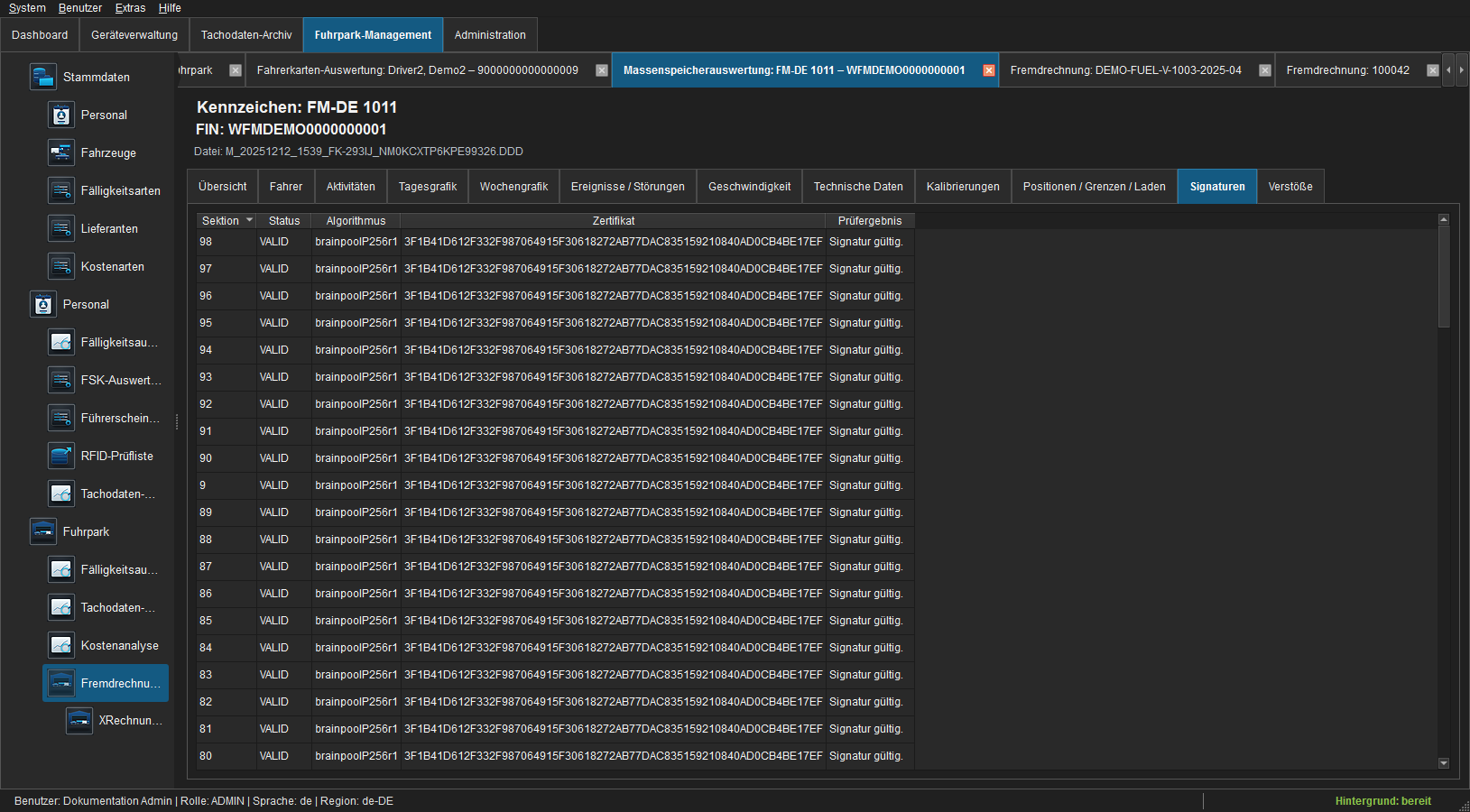Switch to the Geräteverwaltung tab
Screen dimensions: 1470x812
(134, 35)
